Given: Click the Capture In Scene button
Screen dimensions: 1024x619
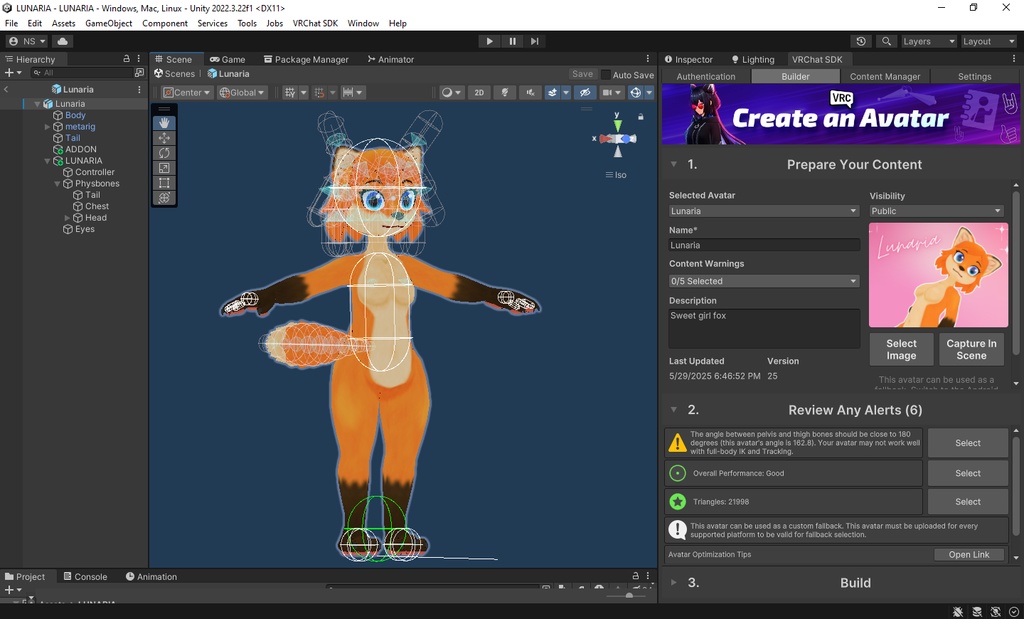Looking at the screenshot, I should [x=970, y=350].
